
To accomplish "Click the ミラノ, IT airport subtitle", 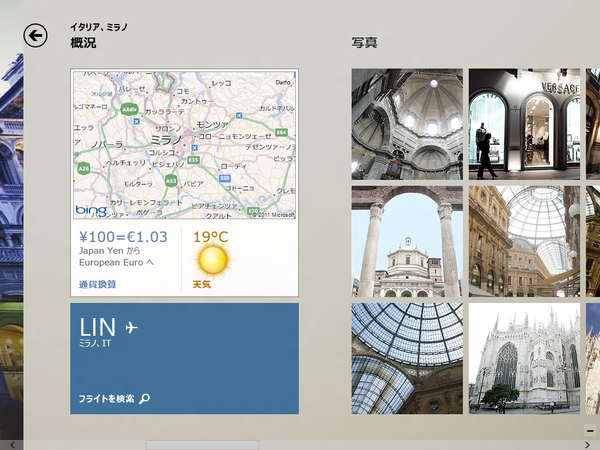I will (x=95, y=343).
